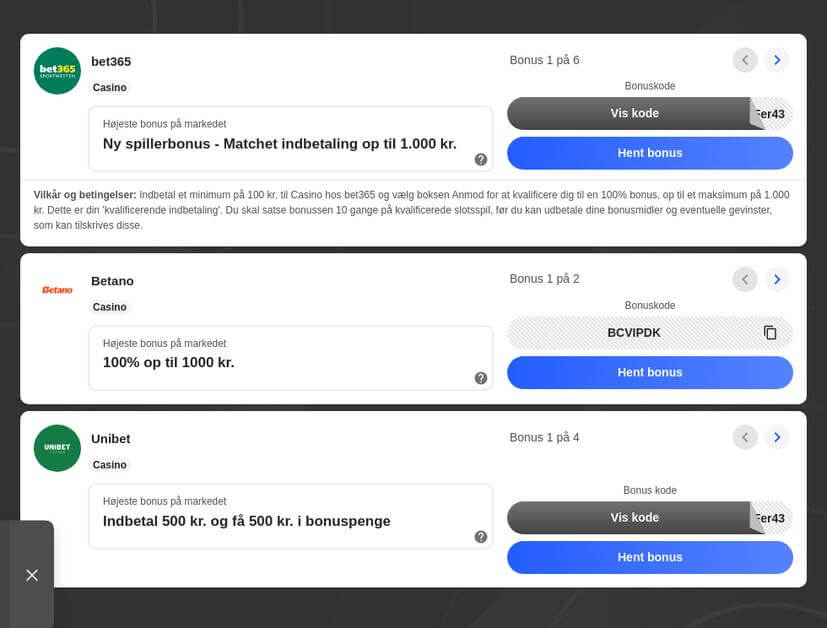Close the bottom-left overlay panel
The image size is (827, 628).
(x=32, y=575)
